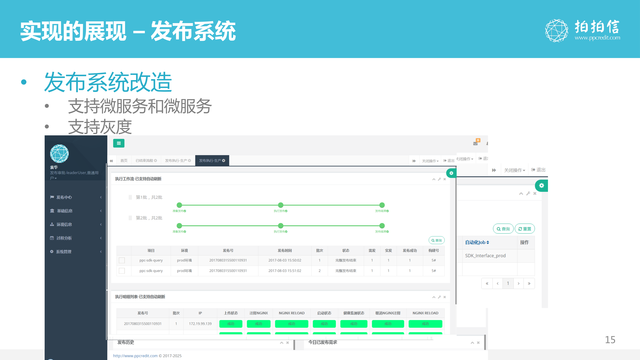Expand the chevron of the building-icon menu
Screen dimensions: 640x360
101,211
